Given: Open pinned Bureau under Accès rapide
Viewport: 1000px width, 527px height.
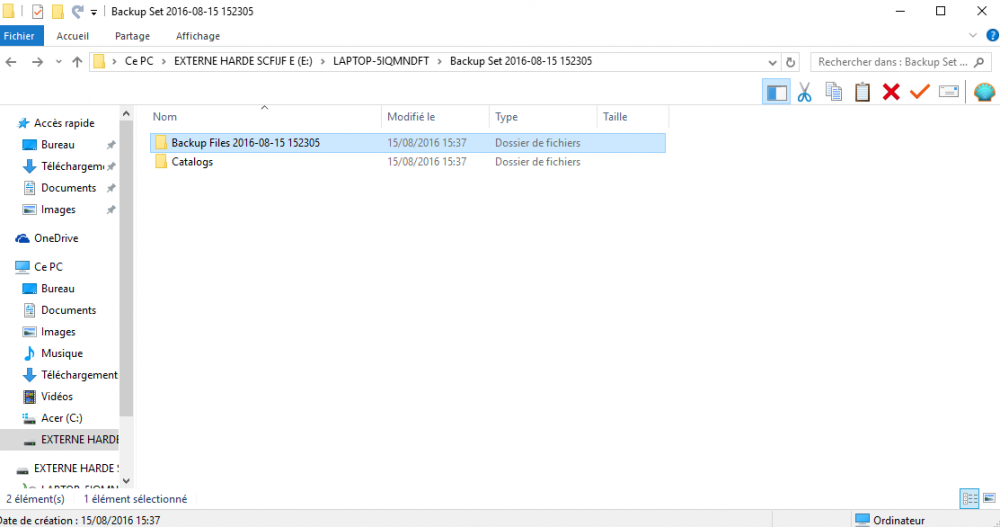Looking at the screenshot, I should pyautogui.click(x=58, y=145).
